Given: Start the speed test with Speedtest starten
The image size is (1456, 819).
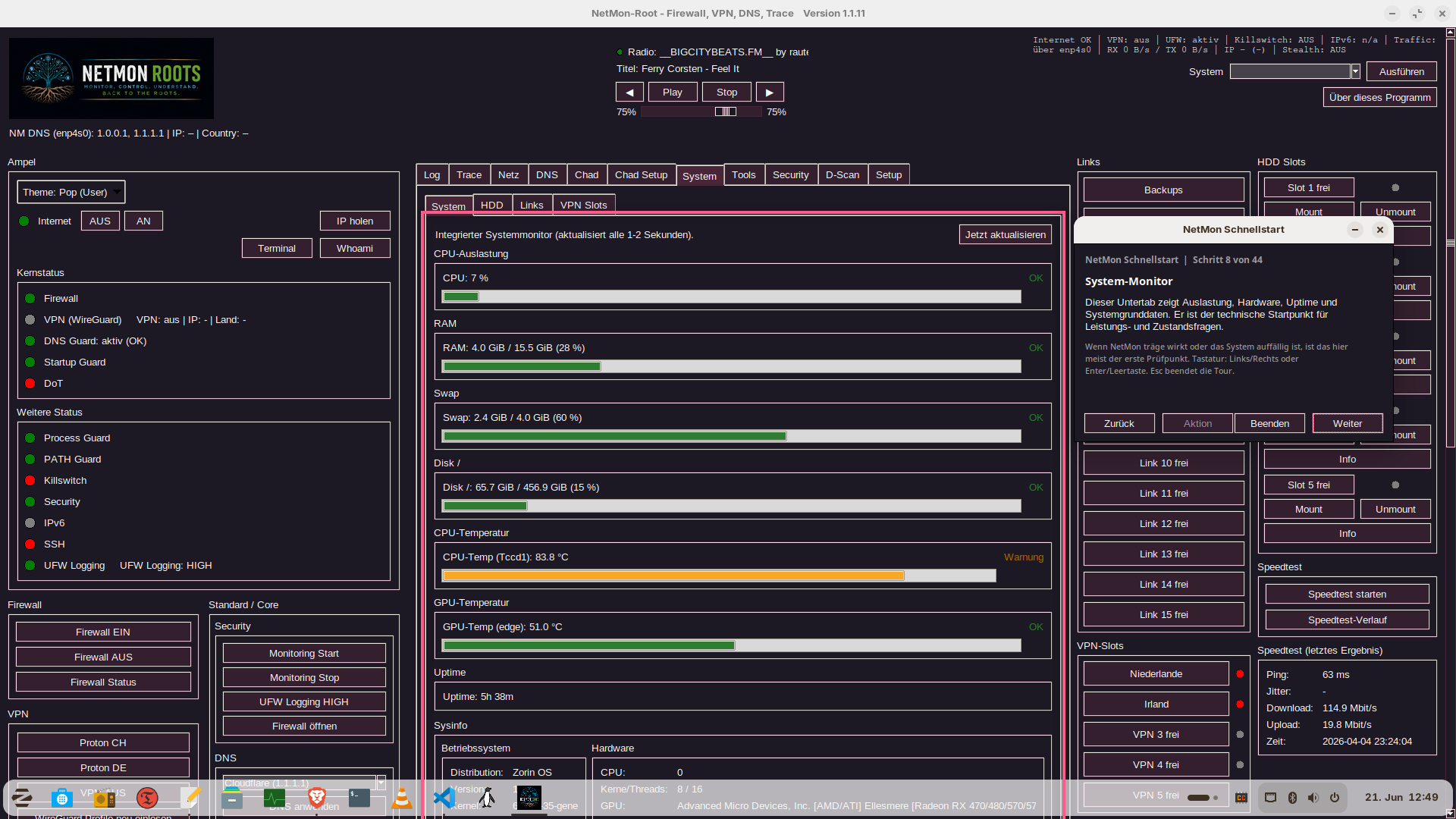Looking at the screenshot, I should click(x=1347, y=595).
